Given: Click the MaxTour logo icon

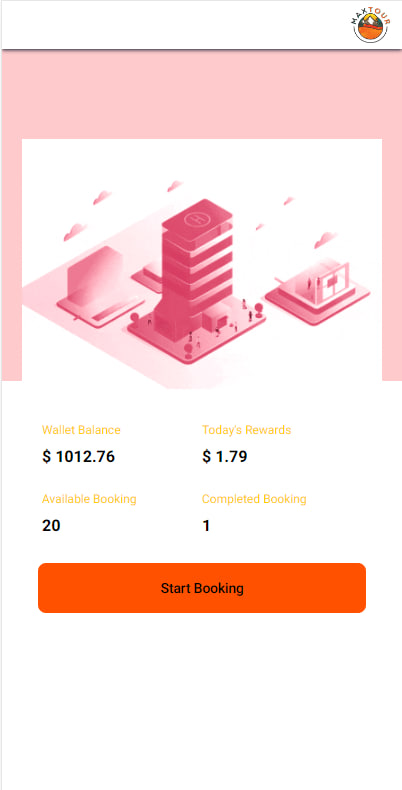Looking at the screenshot, I should 370,25.
